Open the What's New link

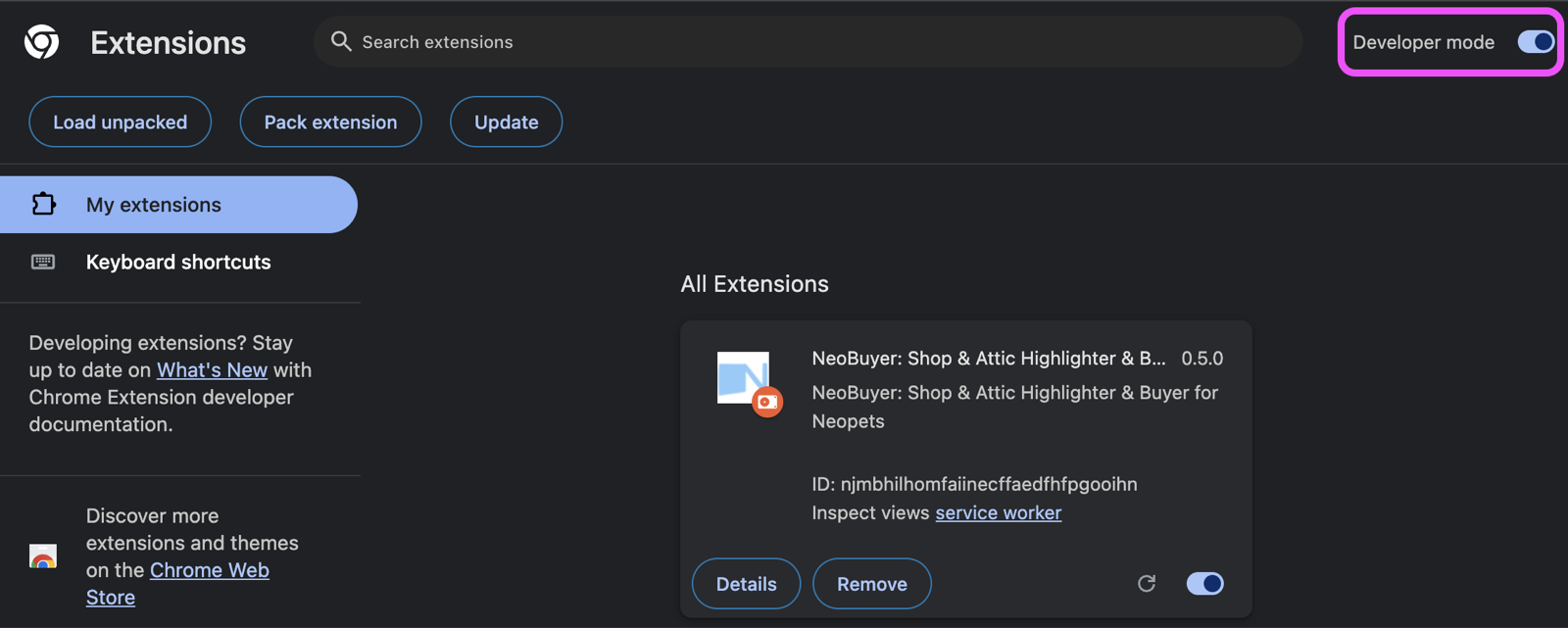point(212,370)
